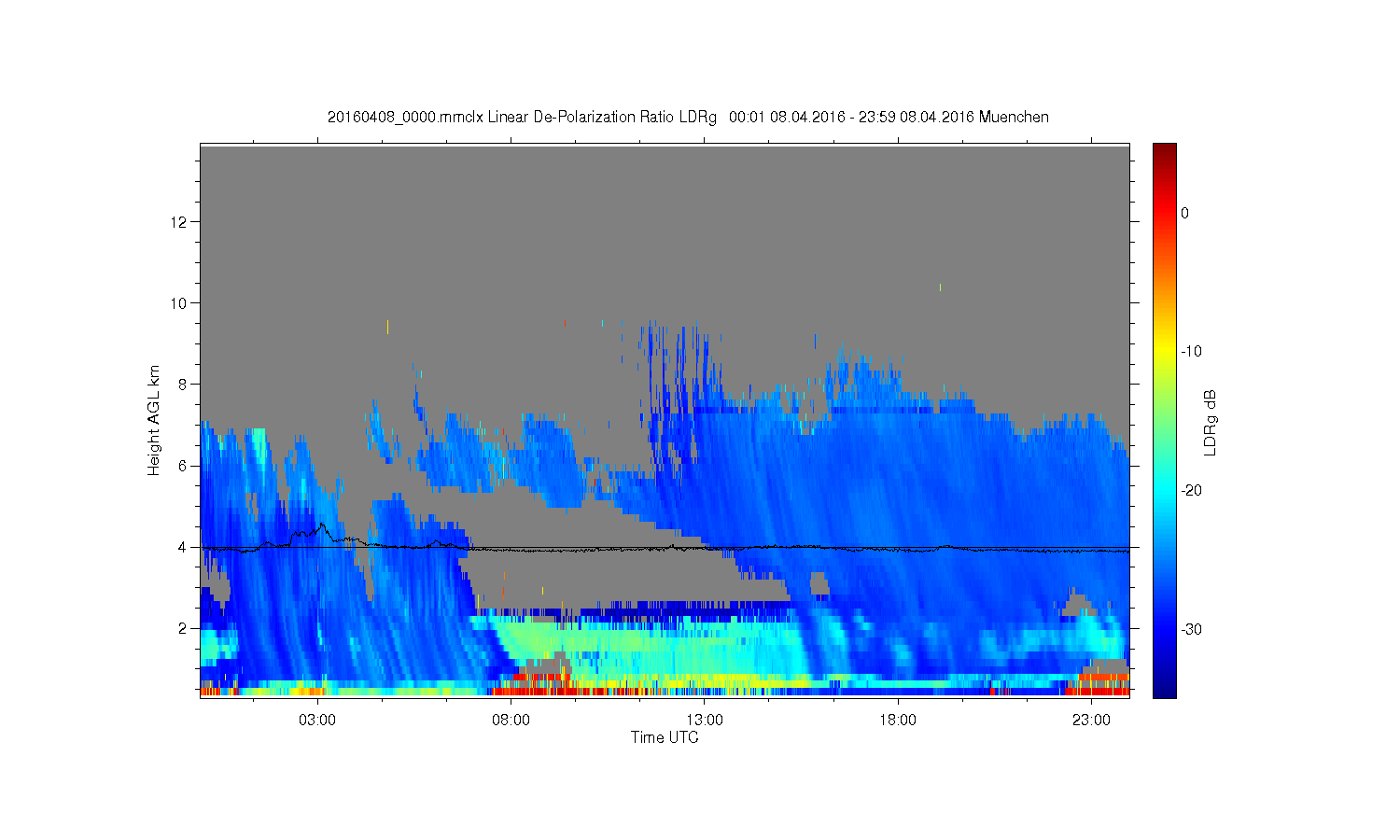Click the 'Height AGL km' y-axis label

[154, 420]
